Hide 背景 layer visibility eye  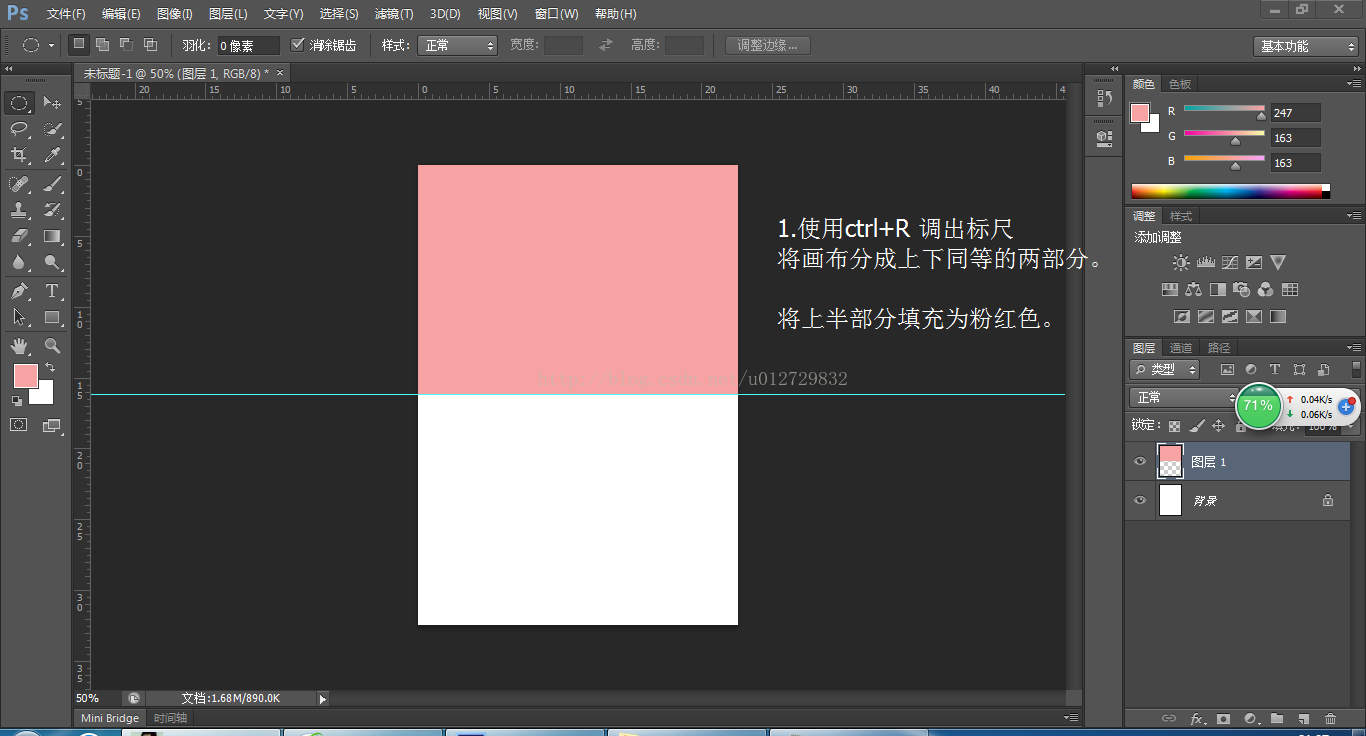(x=1140, y=500)
